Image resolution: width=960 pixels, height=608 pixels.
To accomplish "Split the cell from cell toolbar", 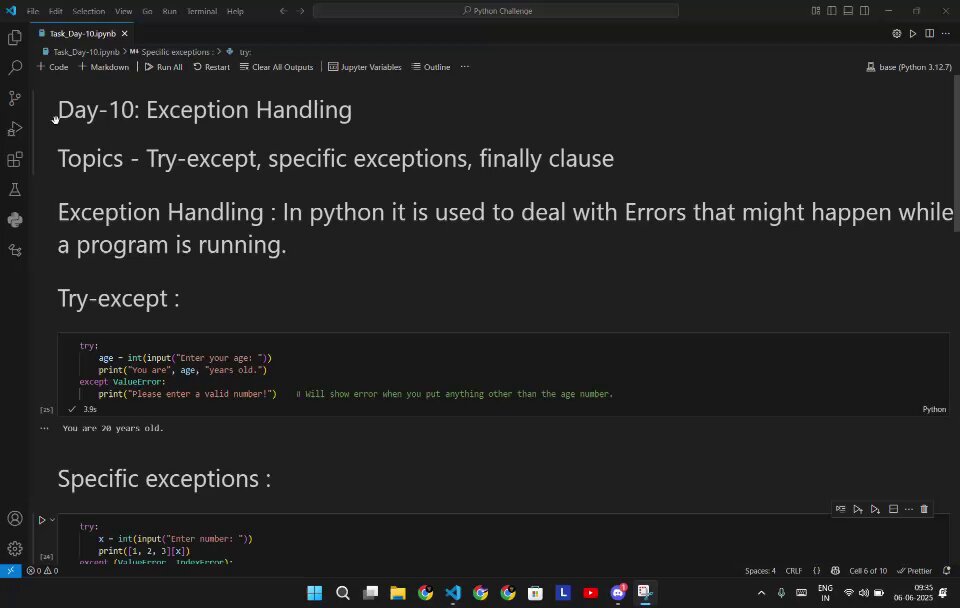I will 893,509.
